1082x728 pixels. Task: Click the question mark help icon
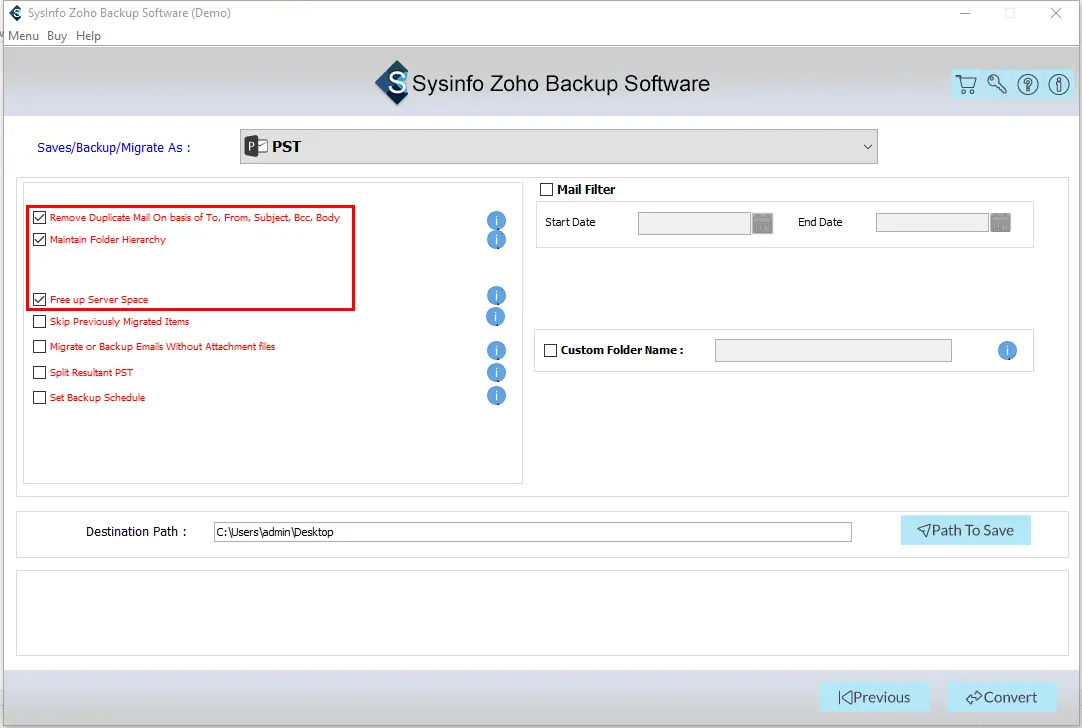point(1027,84)
